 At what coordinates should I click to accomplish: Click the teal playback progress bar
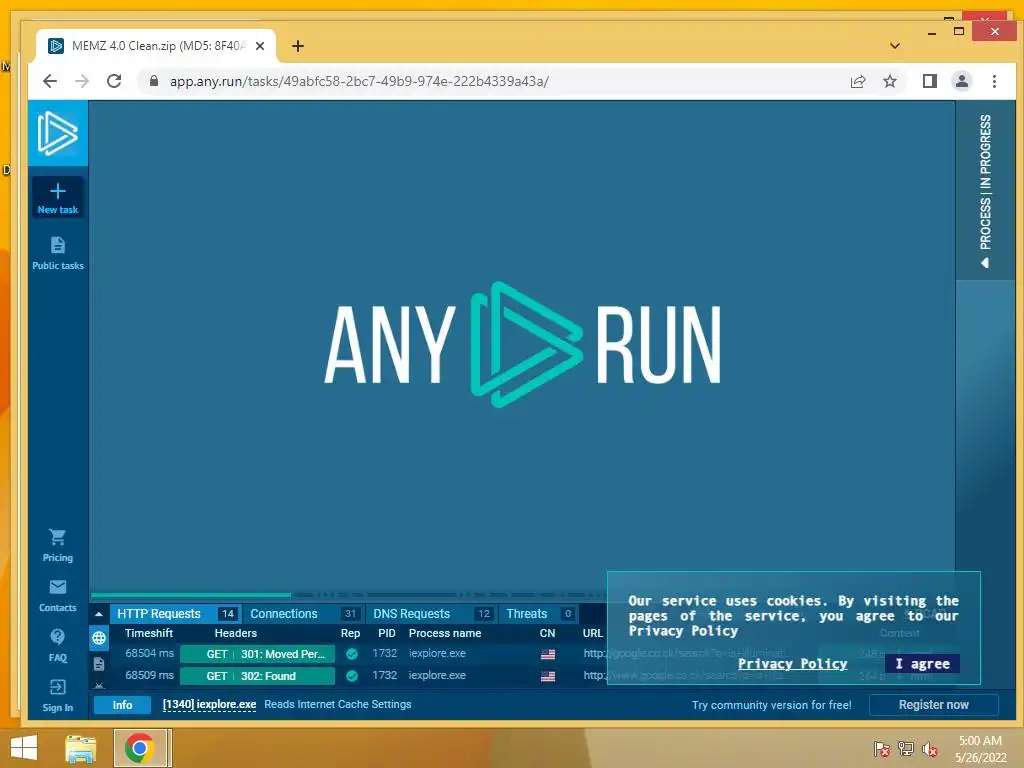pyautogui.click(x=191, y=595)
